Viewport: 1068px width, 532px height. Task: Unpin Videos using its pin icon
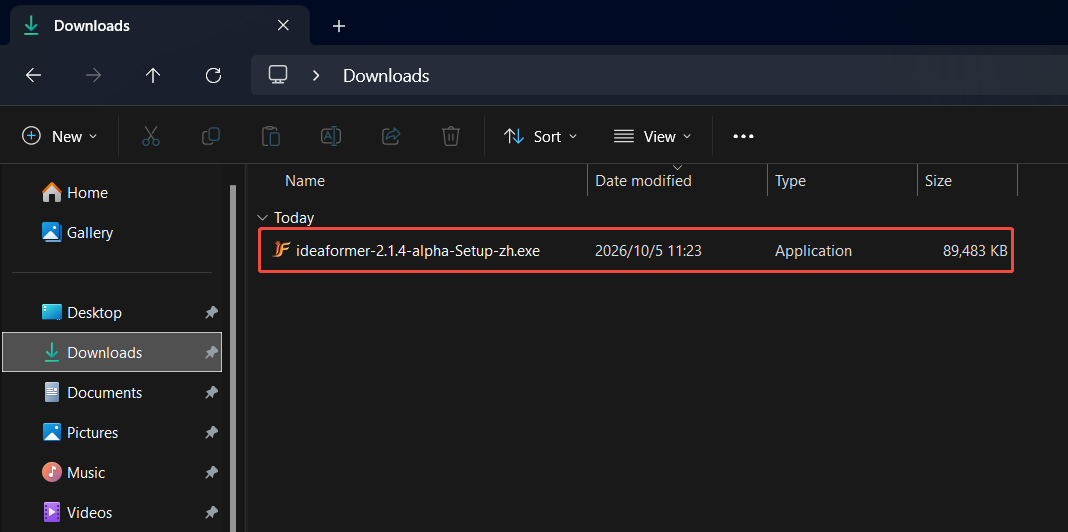211,512
